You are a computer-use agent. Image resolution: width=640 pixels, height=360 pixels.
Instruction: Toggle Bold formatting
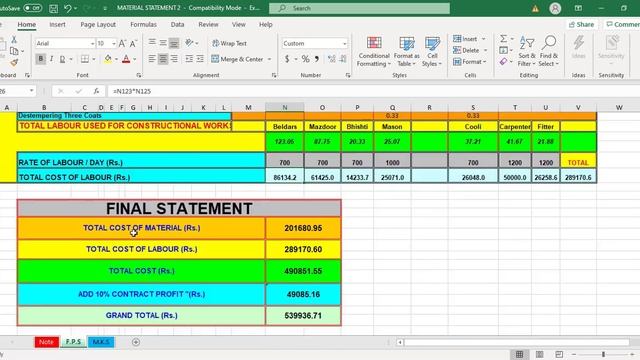click(x=40, y=59)
